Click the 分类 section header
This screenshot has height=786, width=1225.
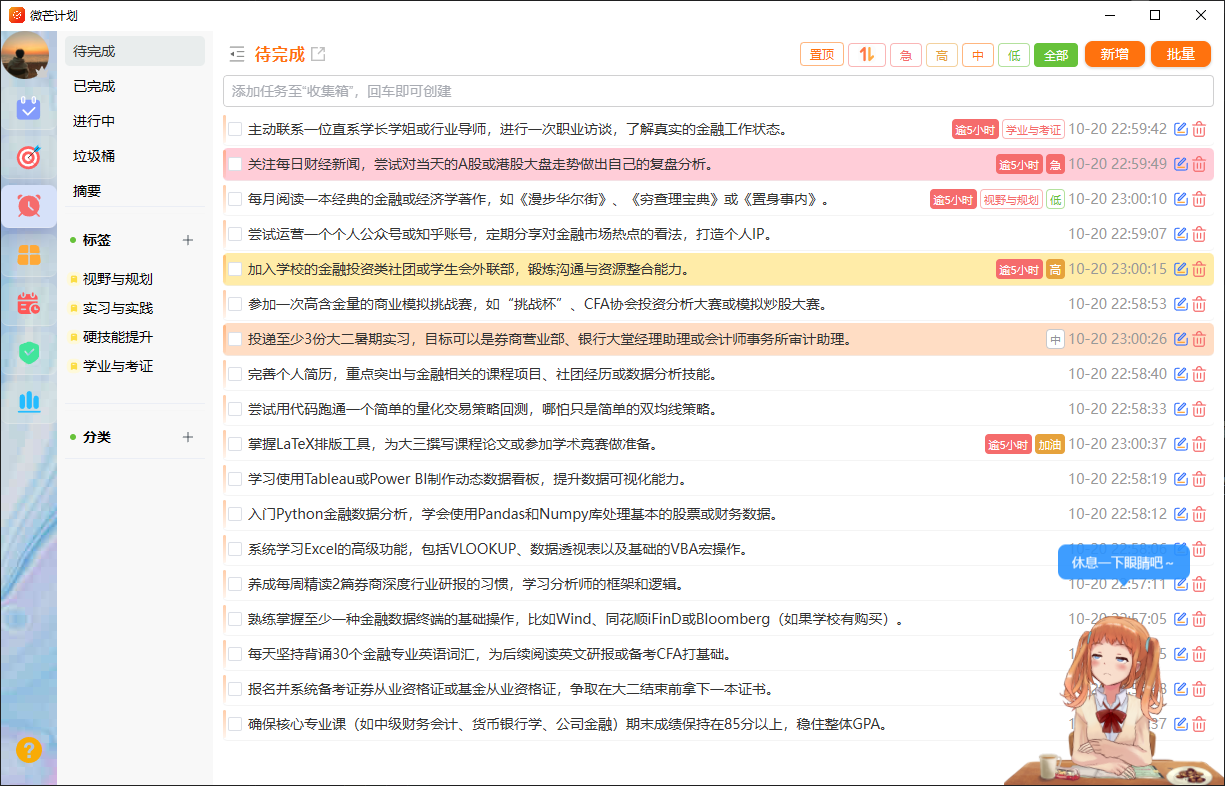(96, 437)
